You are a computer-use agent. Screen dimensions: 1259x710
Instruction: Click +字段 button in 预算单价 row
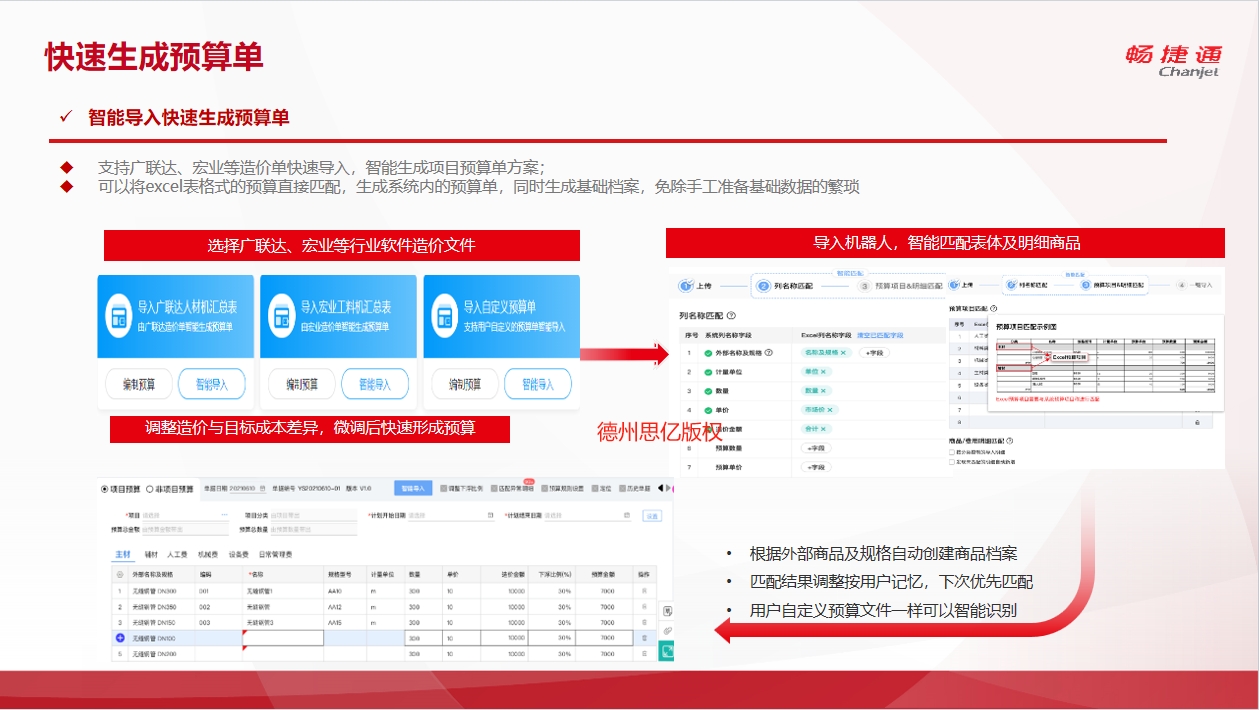click(816, 467)
